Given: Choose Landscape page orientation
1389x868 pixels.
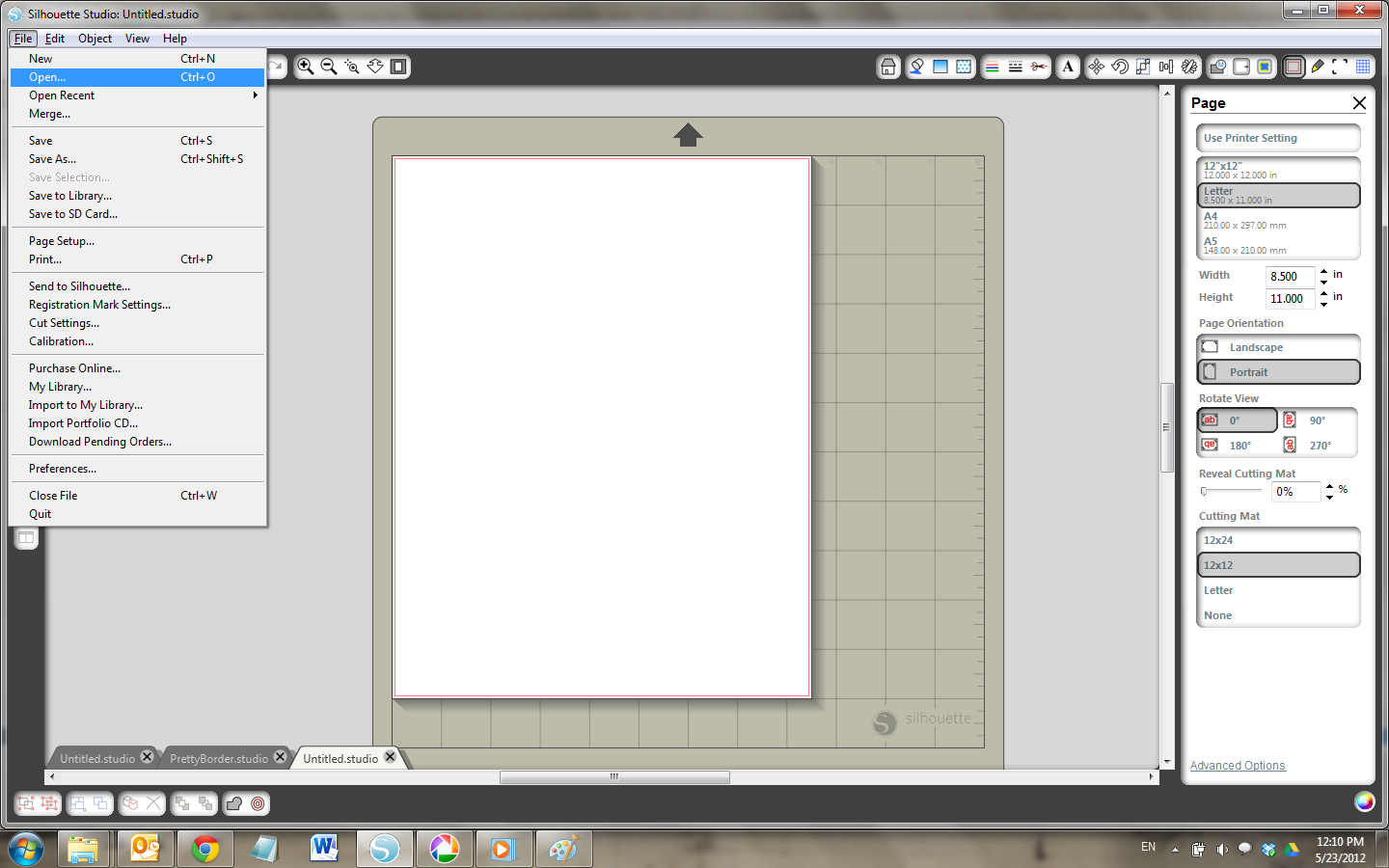Looking at the screenshot, I should (x=1278, y=346).
